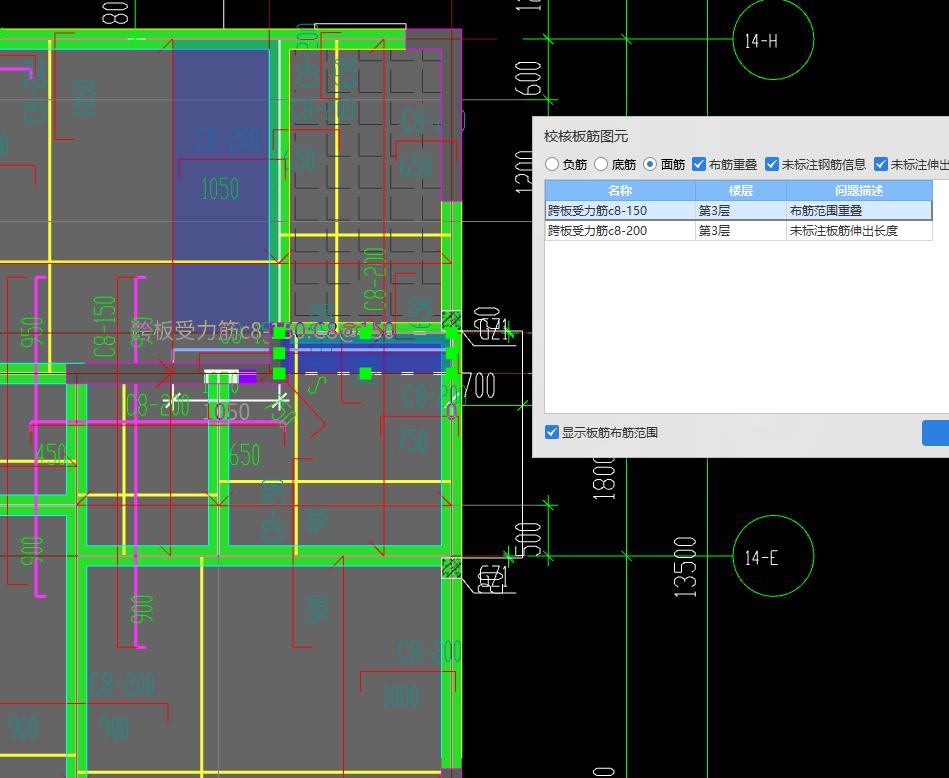949x778 pixels.
Task: Select the 底筋 radio button
Action: pos(600,164)
